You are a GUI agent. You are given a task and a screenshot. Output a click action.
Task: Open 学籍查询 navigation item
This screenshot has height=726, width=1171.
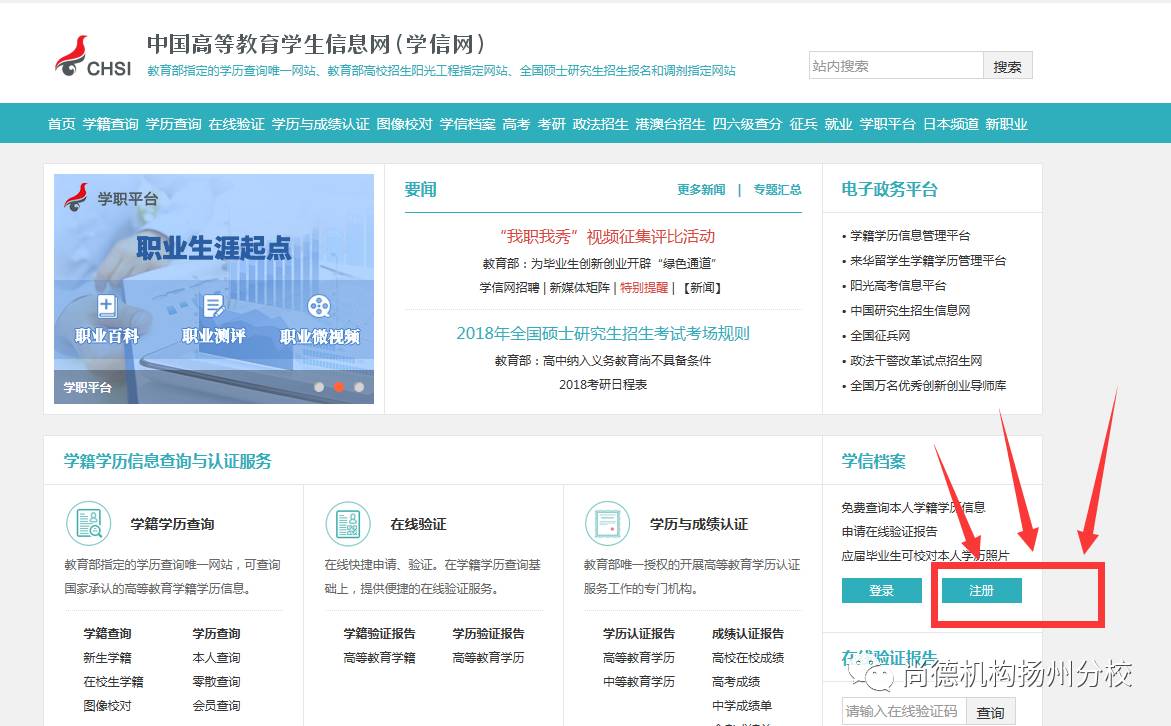(x=111, y=124)
